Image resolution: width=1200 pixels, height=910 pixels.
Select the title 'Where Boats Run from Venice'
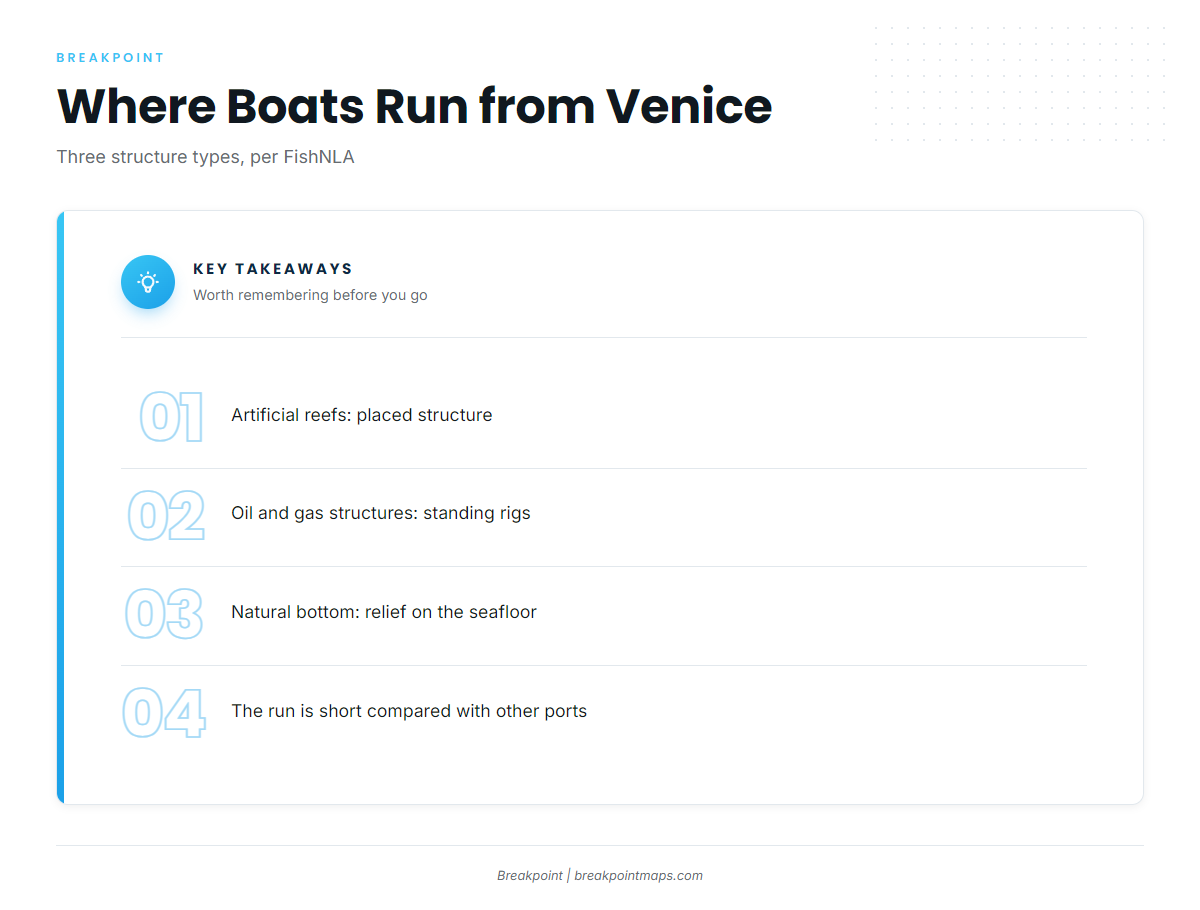414,106
